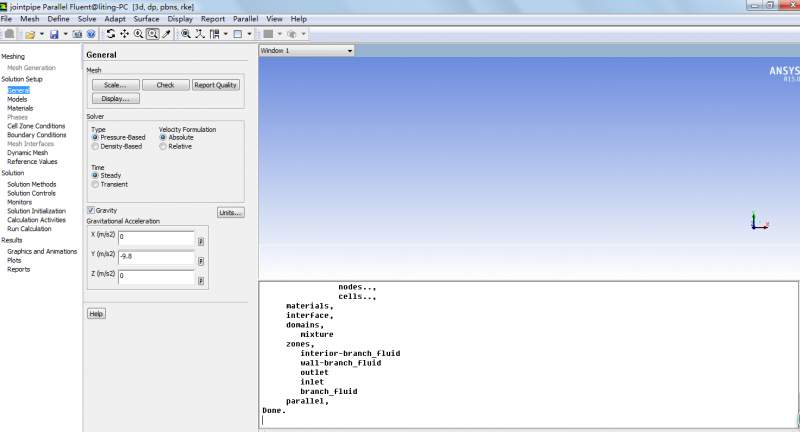Open the Window 1 dropdown selector
This screenshot has height=432, width=800.
click(307, 50)
